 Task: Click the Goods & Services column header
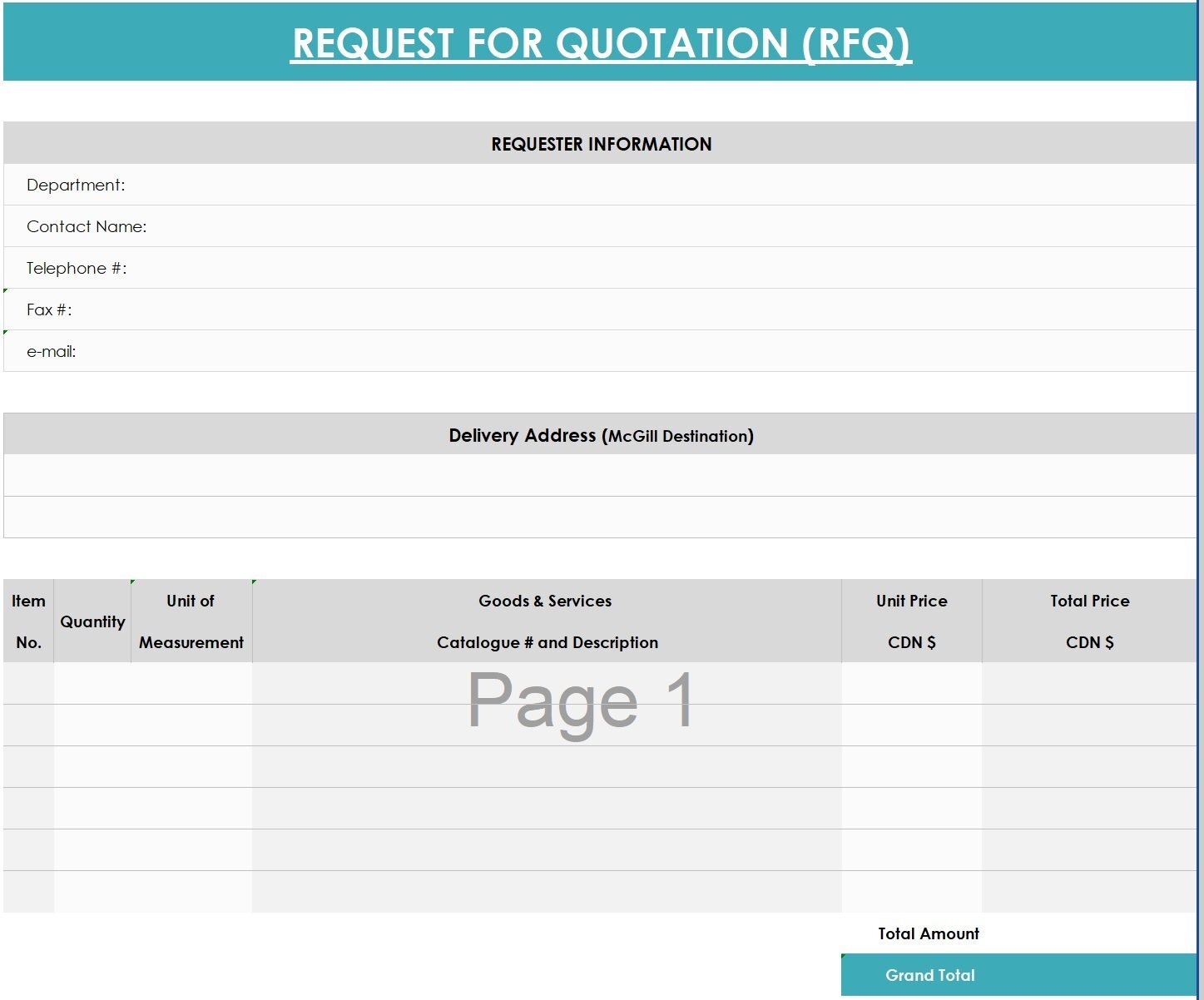pos(547,621)
